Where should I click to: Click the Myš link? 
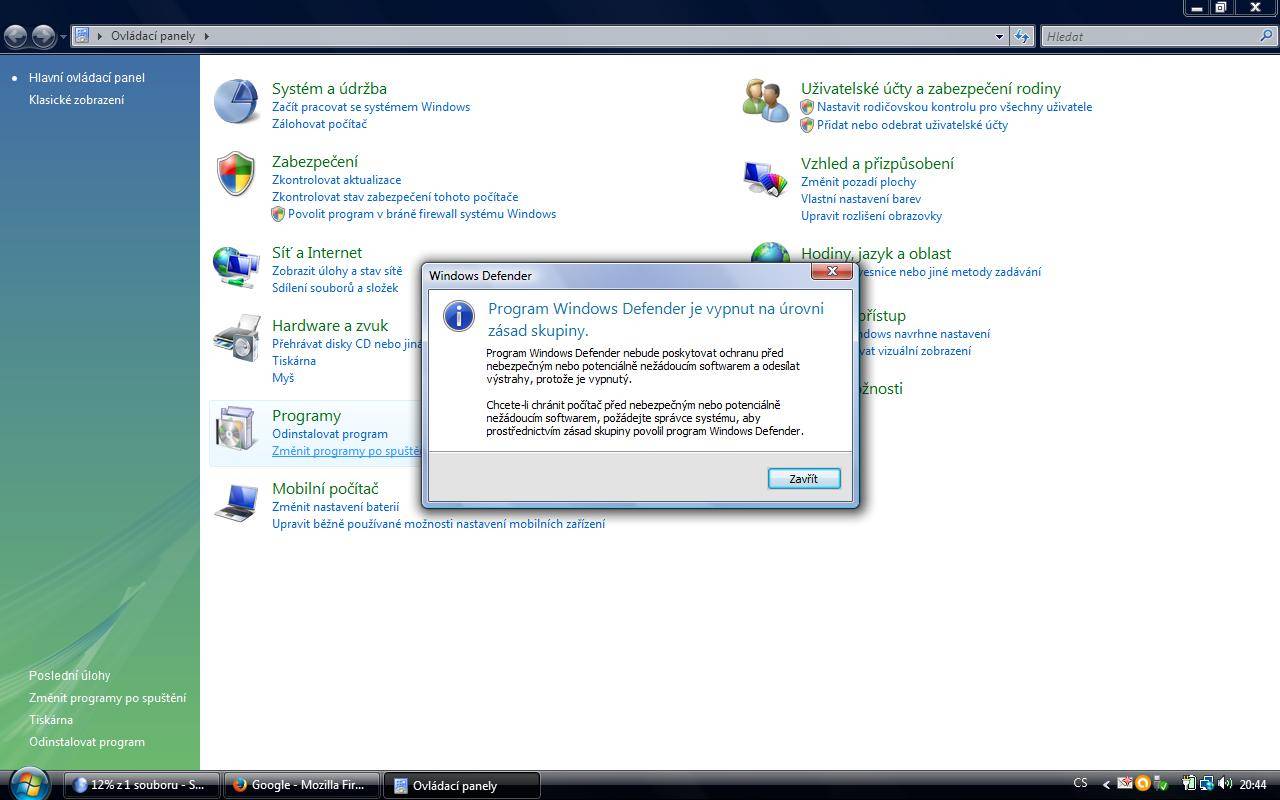point(283,378)
